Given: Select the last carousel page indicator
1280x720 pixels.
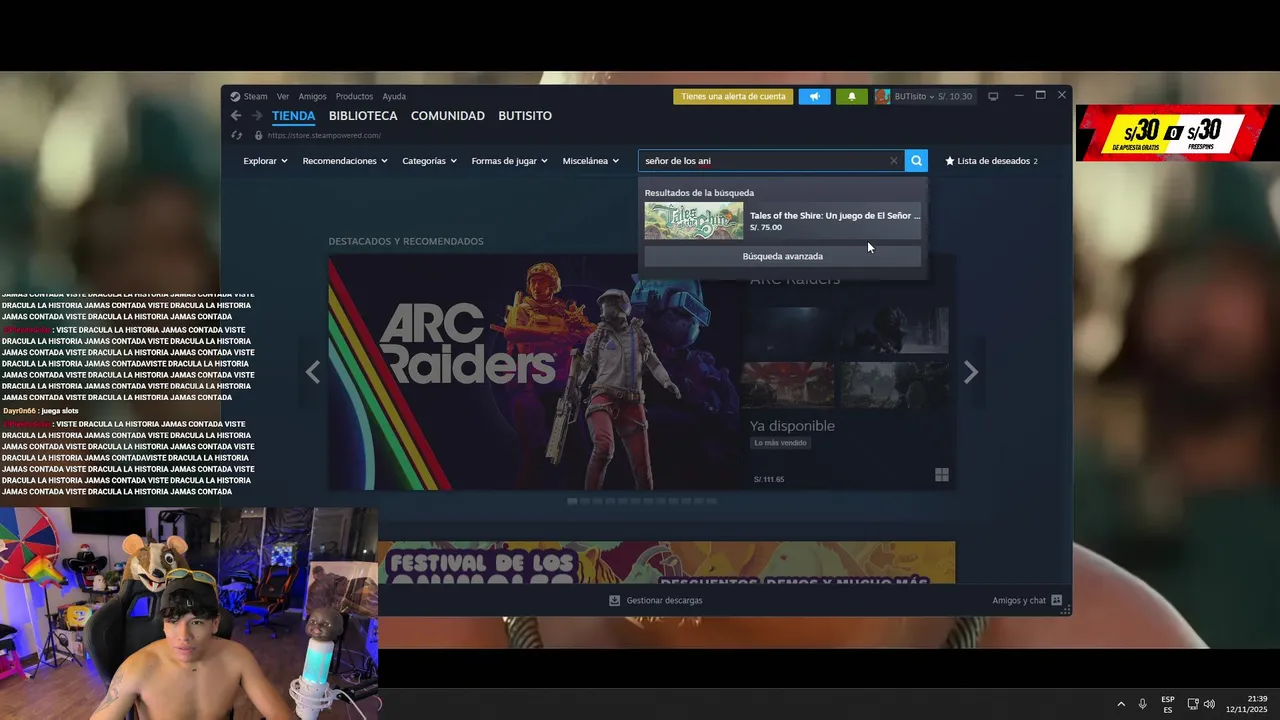Looking at the screenshot, I should (x=712, y=501).
